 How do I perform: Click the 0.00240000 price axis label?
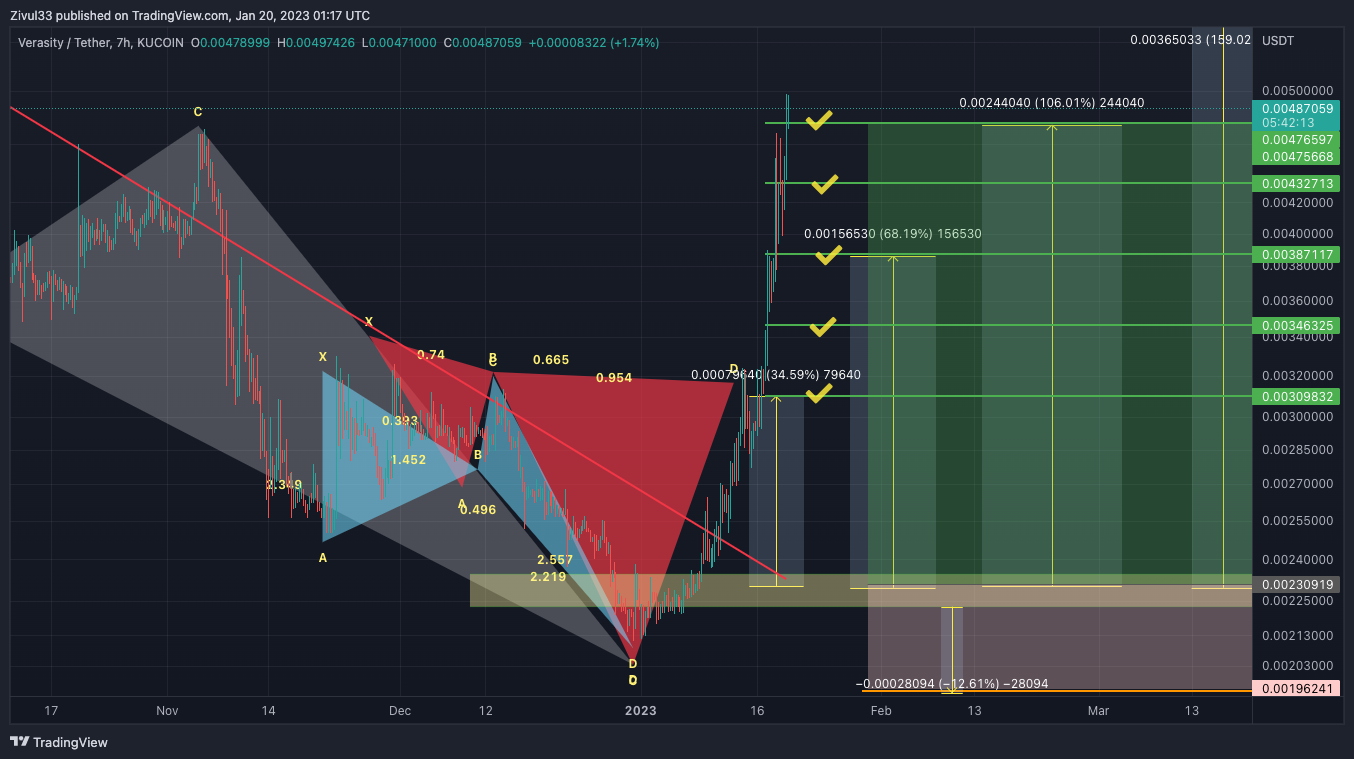(1297, 559)
